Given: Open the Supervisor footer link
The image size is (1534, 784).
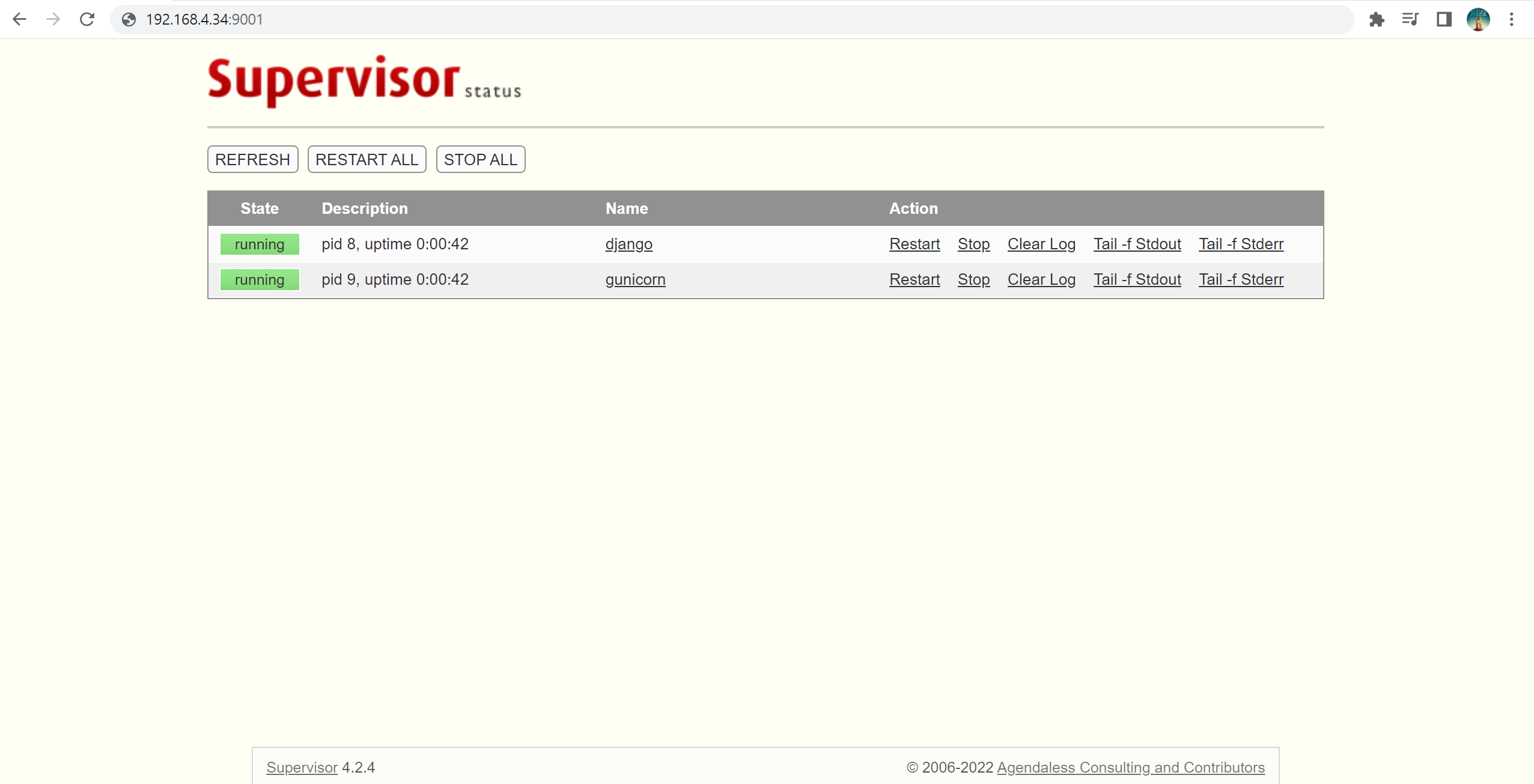Looking at the screenshot, I should pos(302,767).
